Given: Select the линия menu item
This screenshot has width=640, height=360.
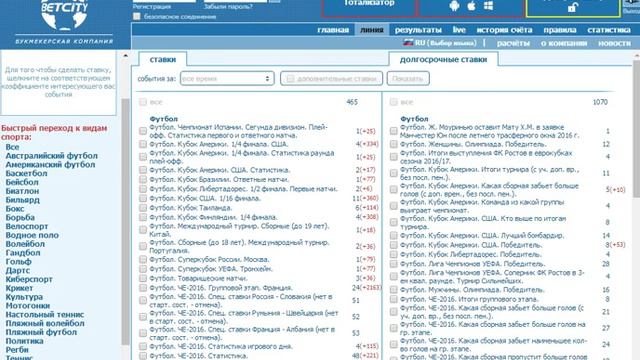Looking at the screenshot, I should coord(372,30).
